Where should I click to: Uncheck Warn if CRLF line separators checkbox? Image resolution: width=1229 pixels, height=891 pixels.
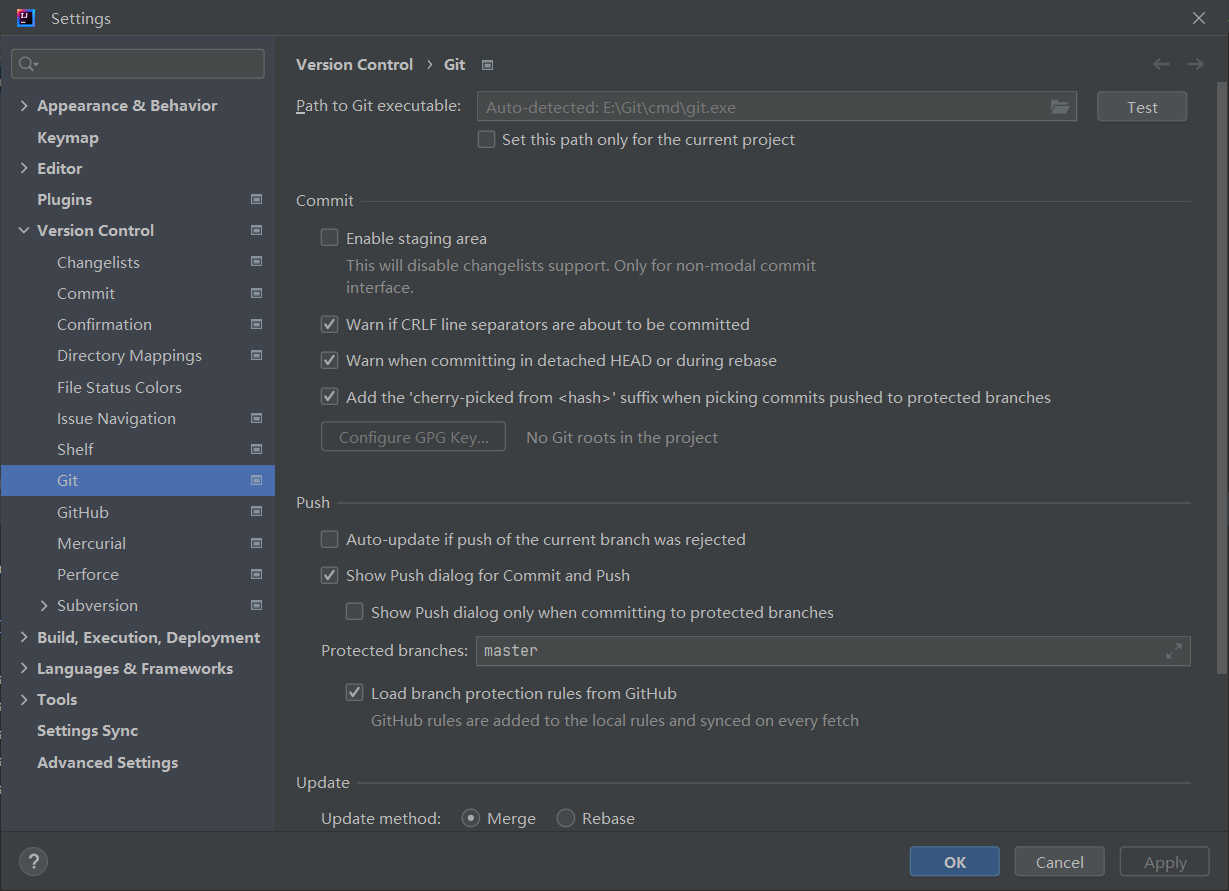(329, 324)
